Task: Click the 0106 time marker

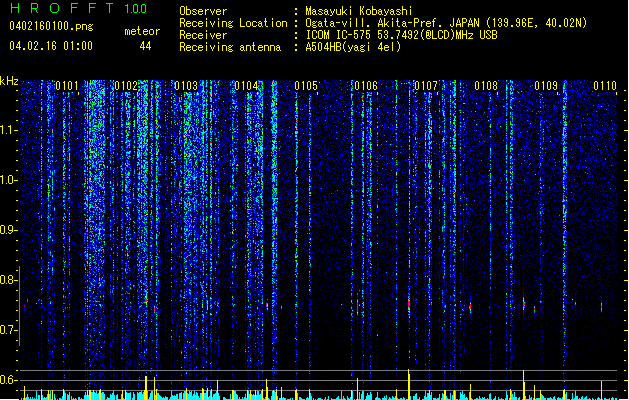Action: point(366,86)
